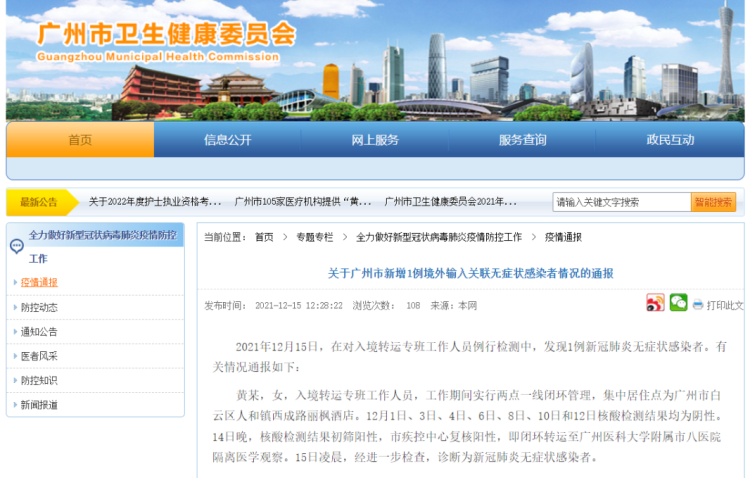Viewport: 750px width, 478px height.
Task: Click the article paragraph beginning 黄某，女
Action: point(467,426)
